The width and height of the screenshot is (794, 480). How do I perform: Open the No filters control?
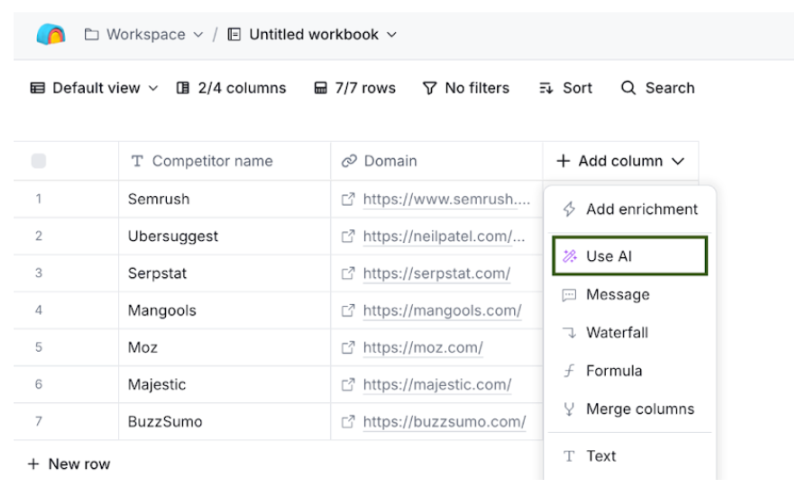click(466, 88)
